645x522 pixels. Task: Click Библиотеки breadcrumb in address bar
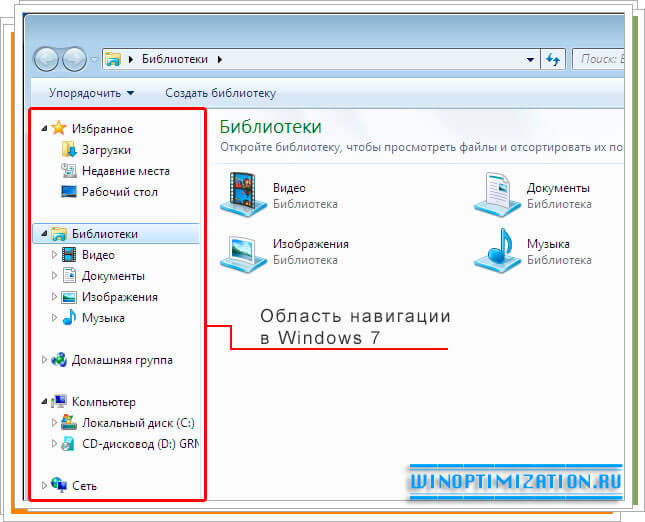[175, 59]
